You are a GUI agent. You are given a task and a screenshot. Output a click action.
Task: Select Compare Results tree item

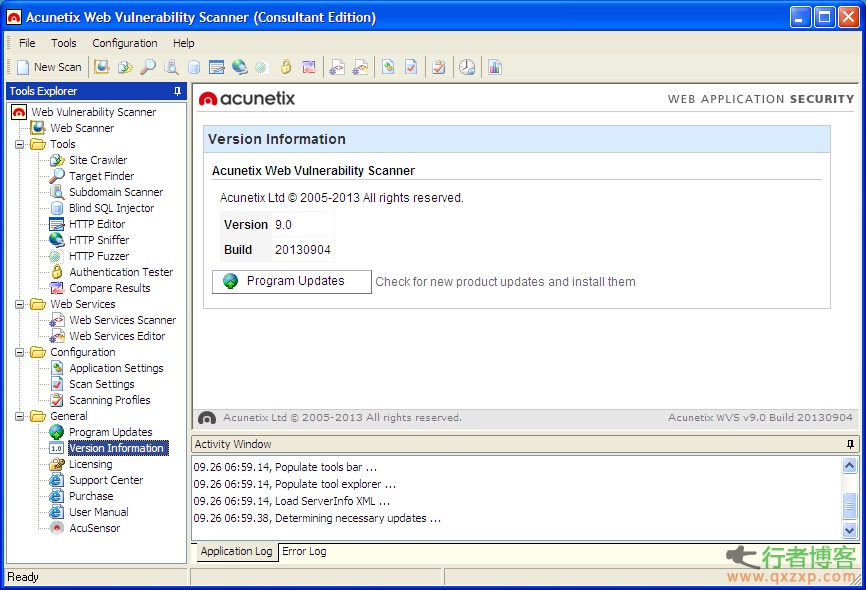pyautogui.click(x=110, y=288)
